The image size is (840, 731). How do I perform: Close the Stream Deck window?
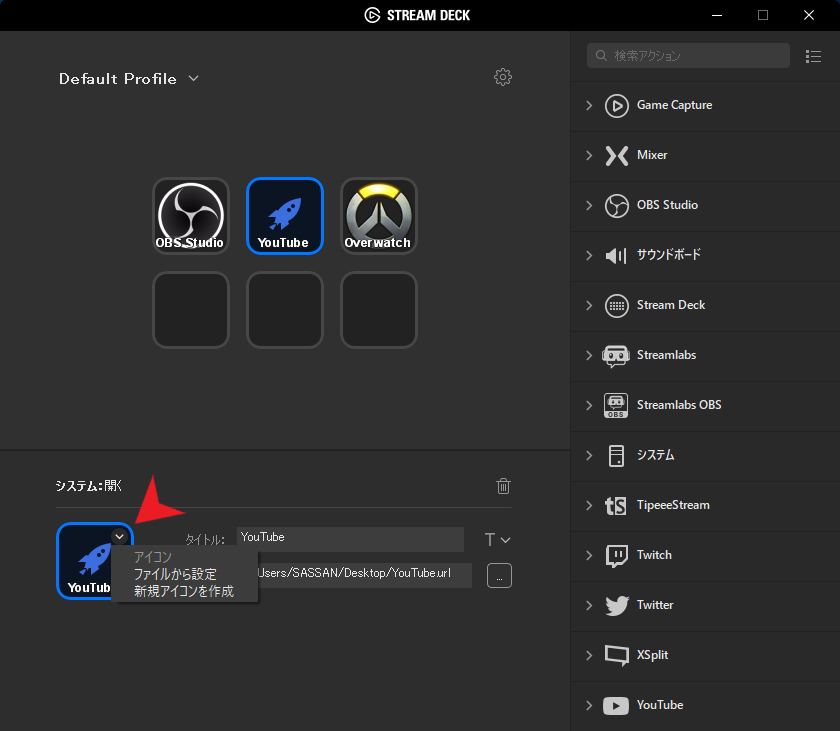coord(809,15)
